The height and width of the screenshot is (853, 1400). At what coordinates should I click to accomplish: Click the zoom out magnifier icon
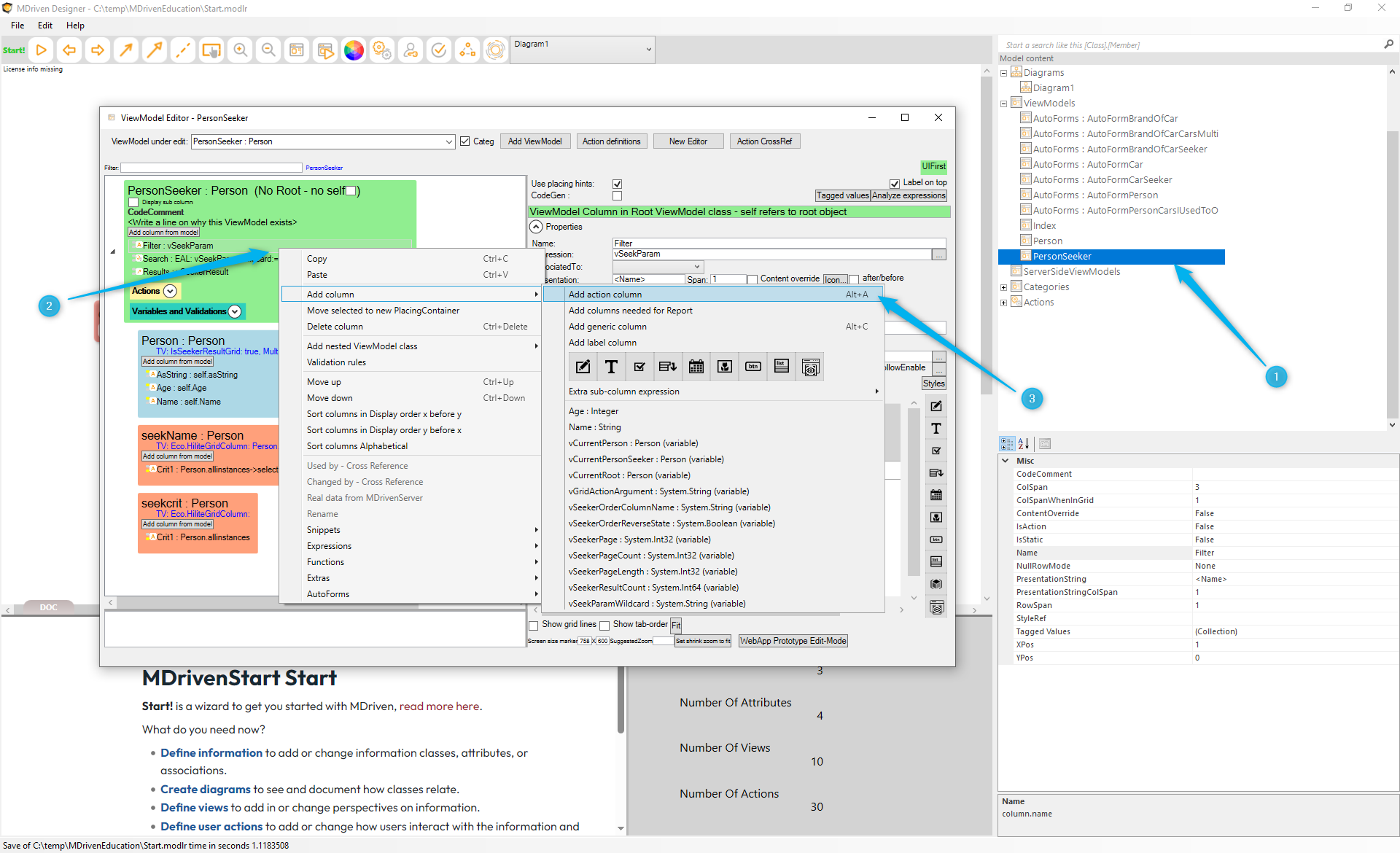pos(268,50)
